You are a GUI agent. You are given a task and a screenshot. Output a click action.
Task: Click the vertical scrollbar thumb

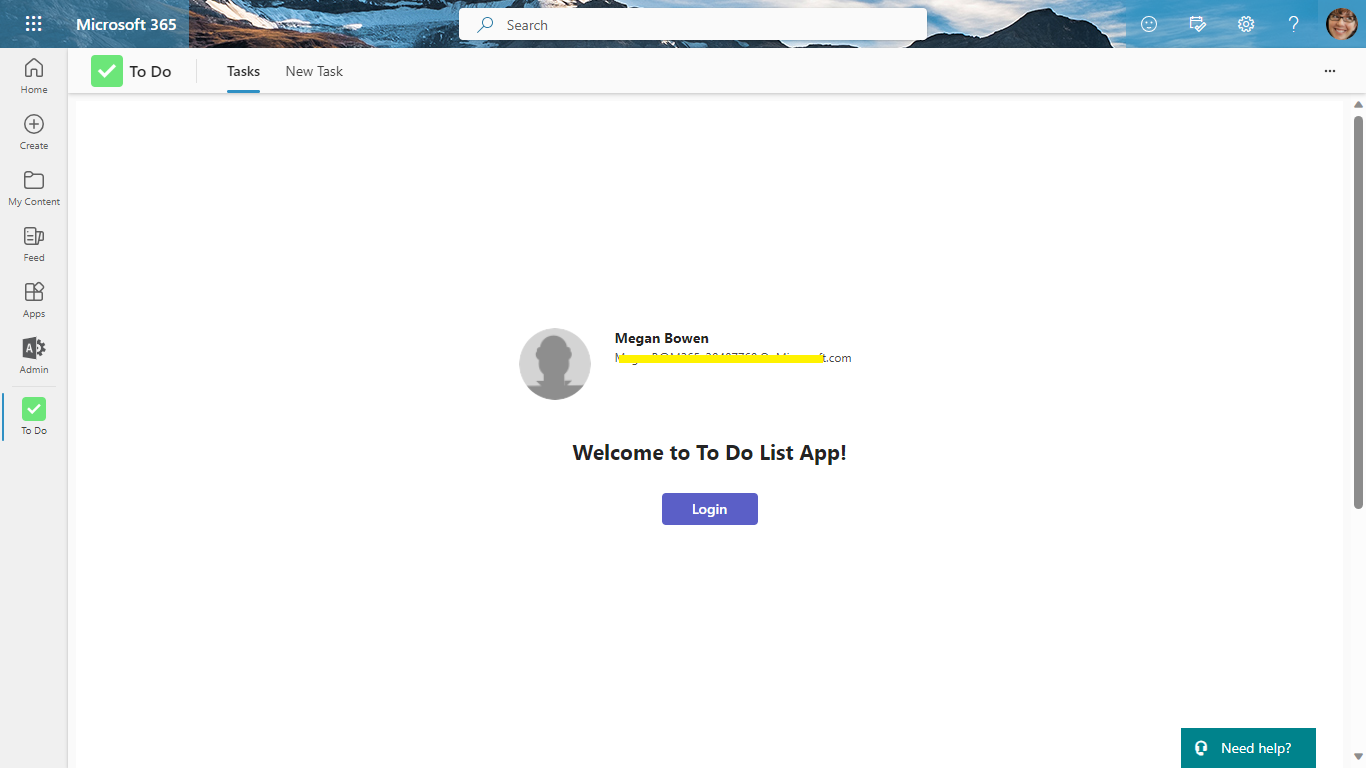point(1358,313)
